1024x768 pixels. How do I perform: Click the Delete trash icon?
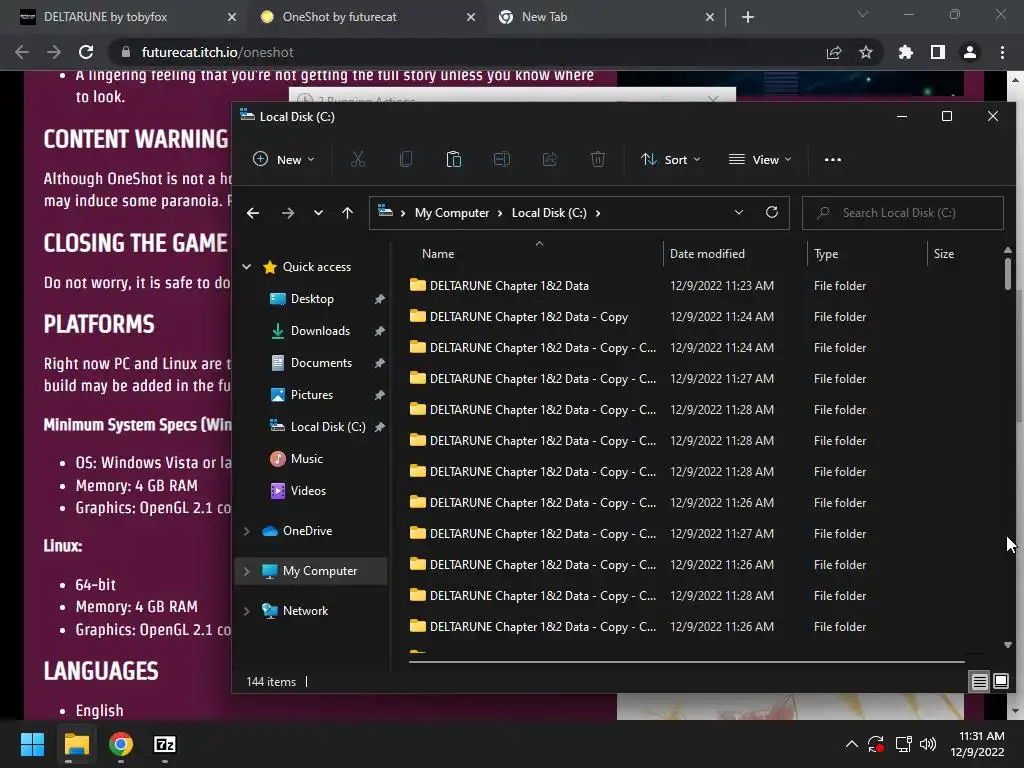click(598, 159)
